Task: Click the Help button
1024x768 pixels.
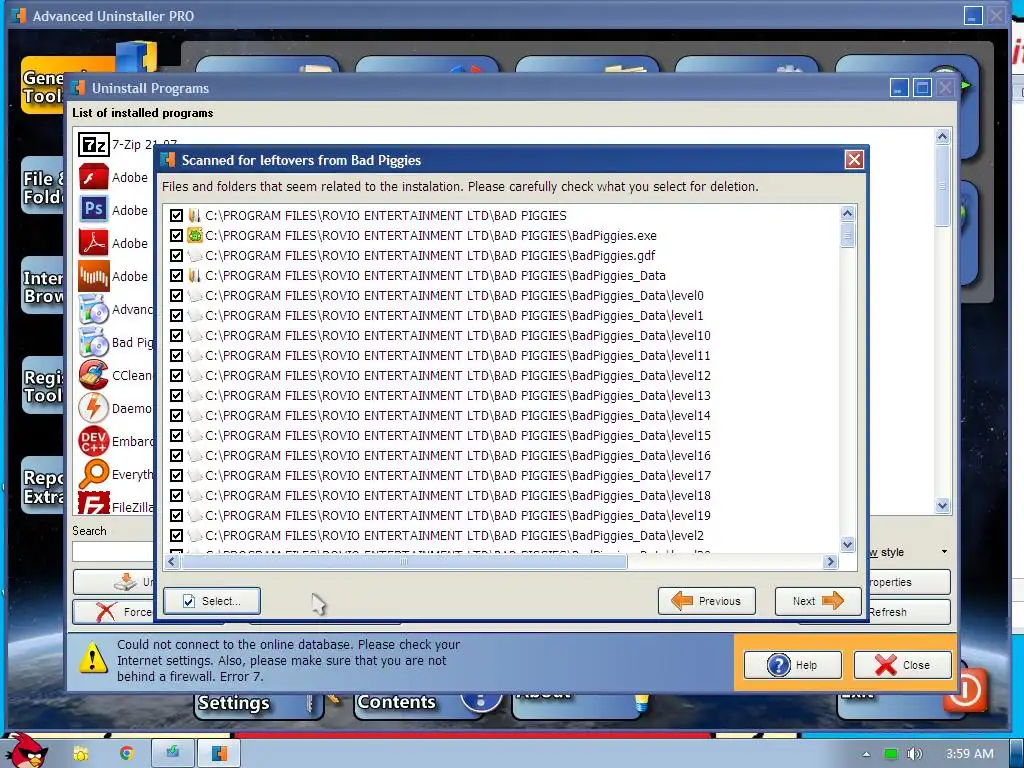Action: [x=793, y=665]
